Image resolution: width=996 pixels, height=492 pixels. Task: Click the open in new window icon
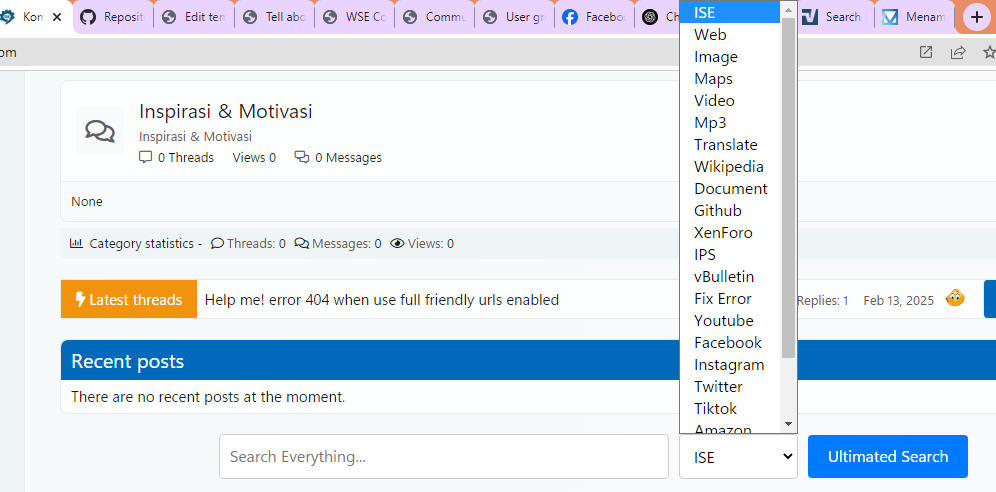(926, 52)
